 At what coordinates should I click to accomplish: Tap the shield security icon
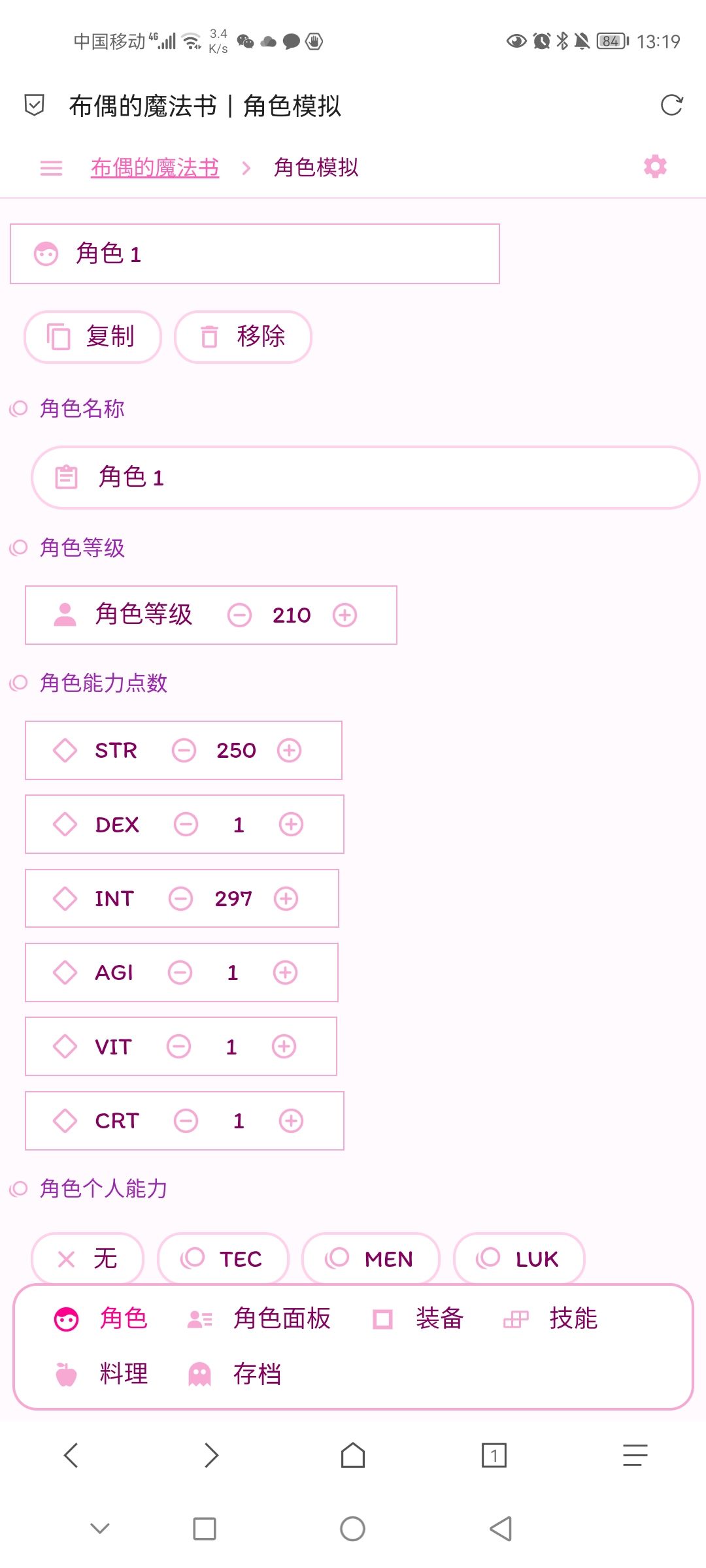point(34,105)
